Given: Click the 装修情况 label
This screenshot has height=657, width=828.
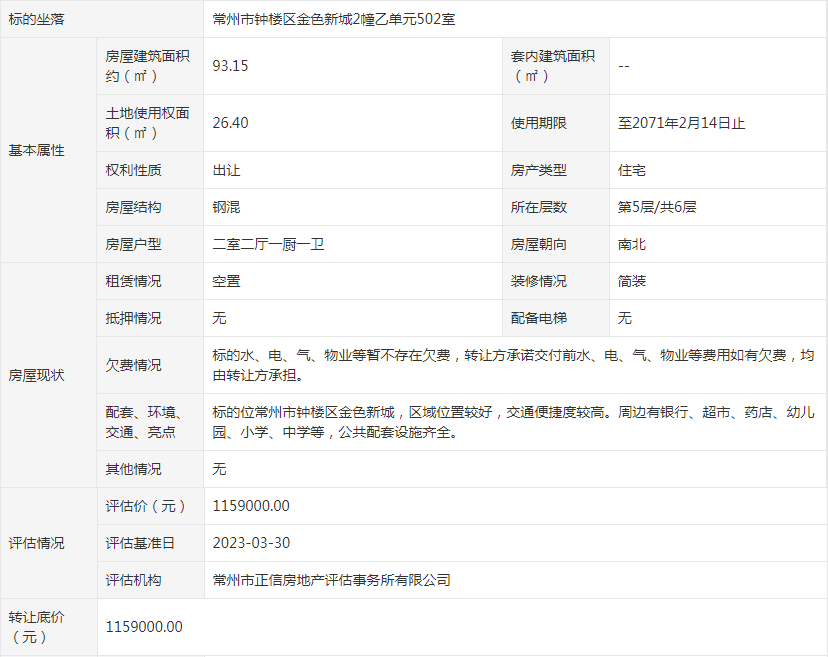Looking at the screenshot, I should coord(539,281).
